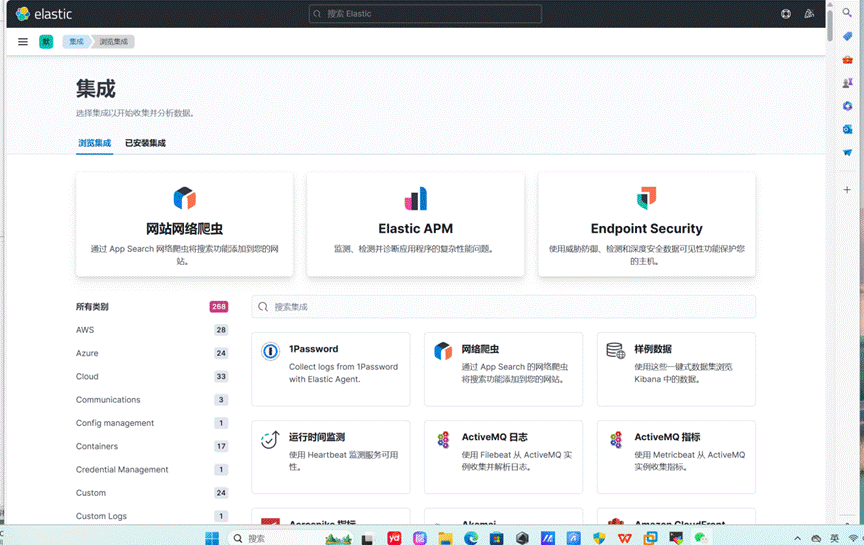Click the 268 count badge for 所有类别

(x=219, y=306)
